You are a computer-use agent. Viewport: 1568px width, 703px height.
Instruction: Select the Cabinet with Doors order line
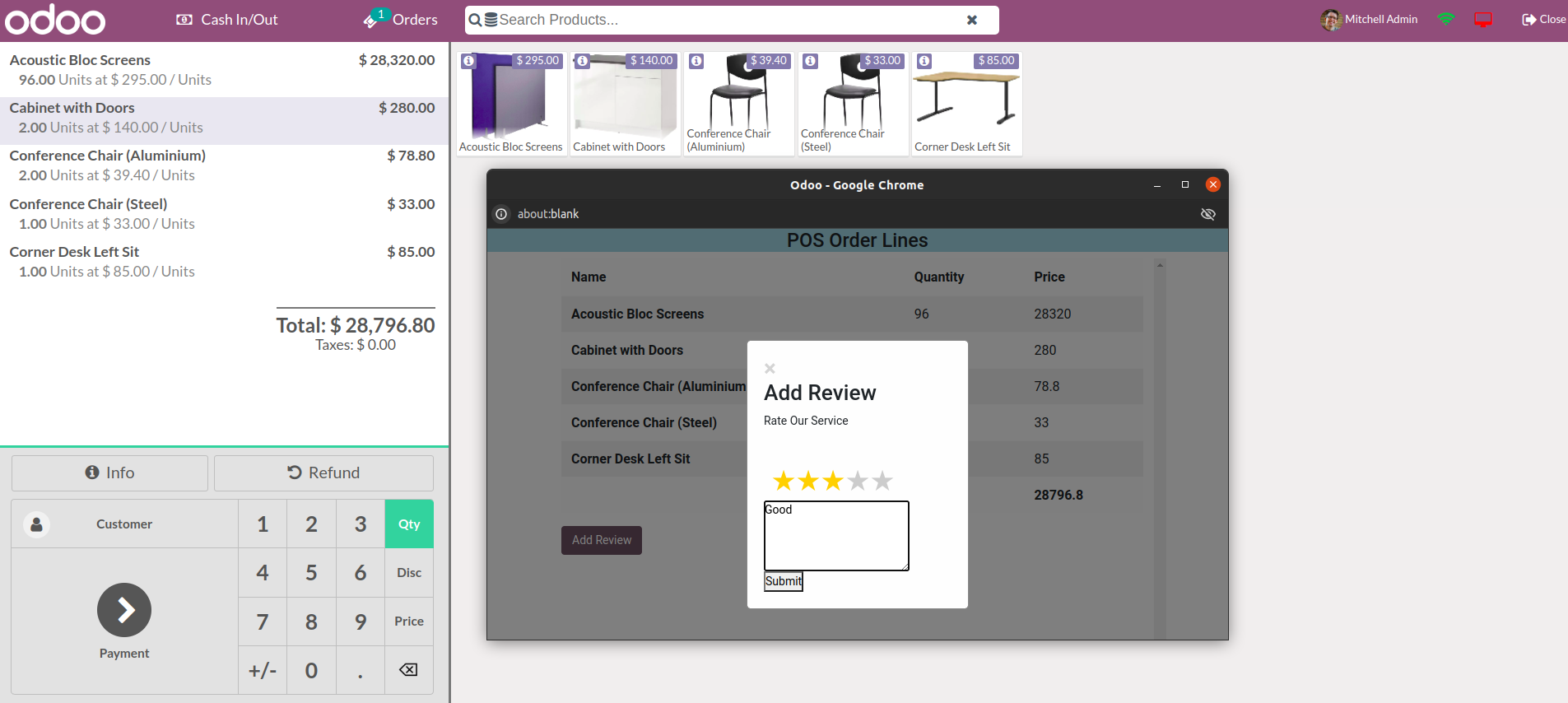point(224,121)
